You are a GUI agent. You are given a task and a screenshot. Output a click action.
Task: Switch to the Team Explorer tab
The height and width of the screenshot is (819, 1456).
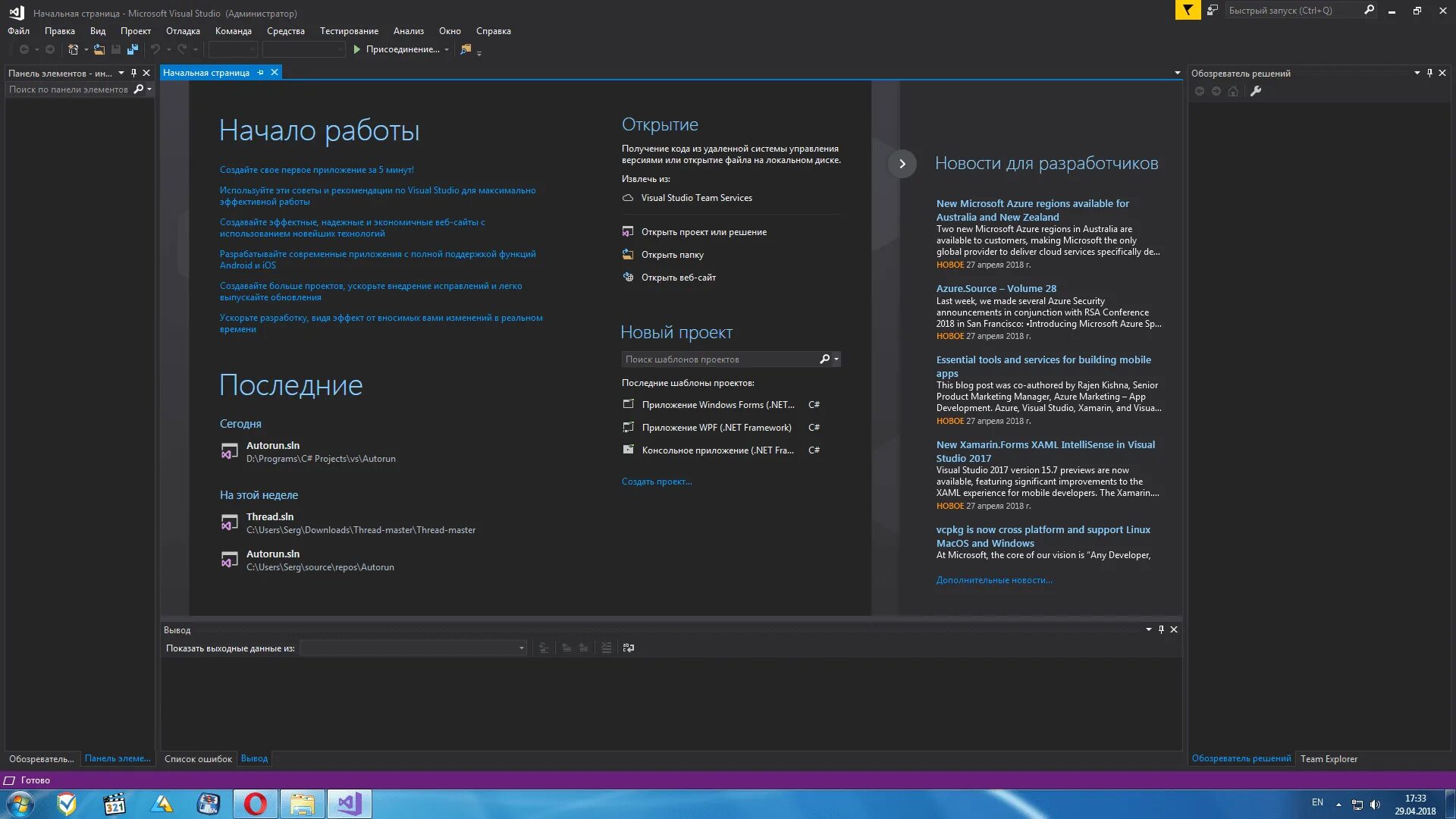1329,758
